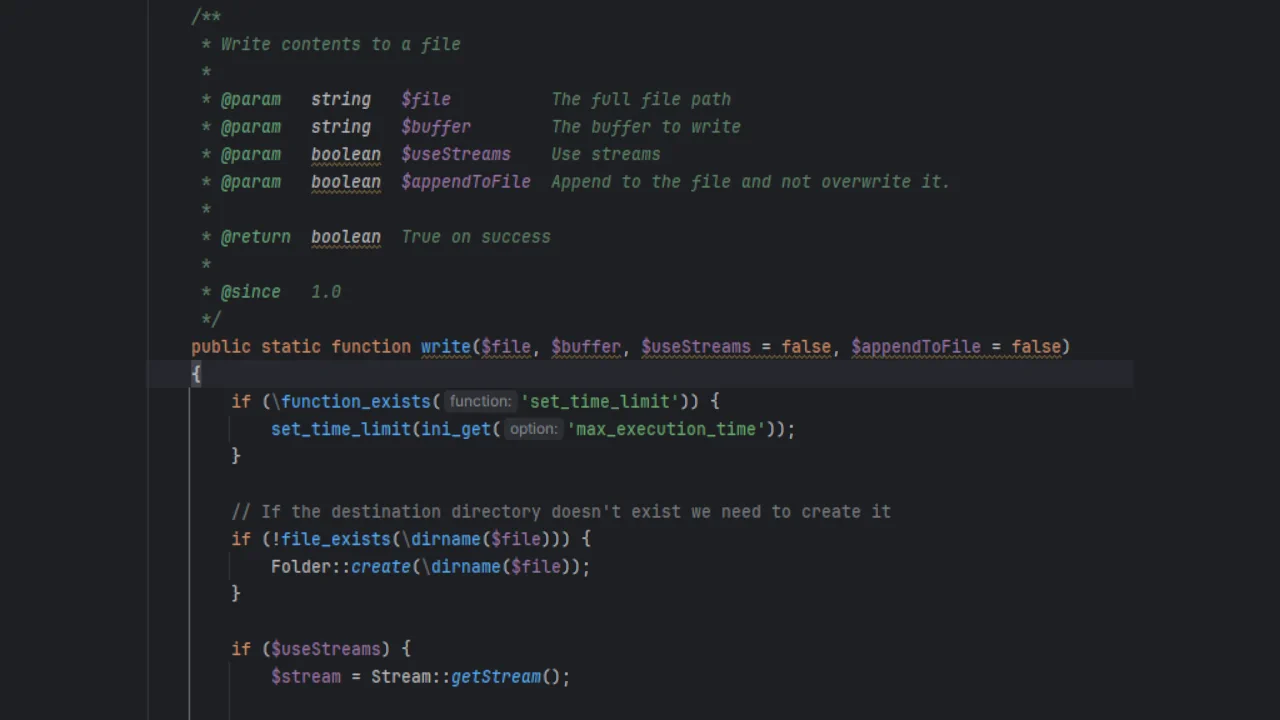The width and height of the screenshot is (1280, 720).
Task: Click the Stream::getStream method call
Action: (496, 677)
